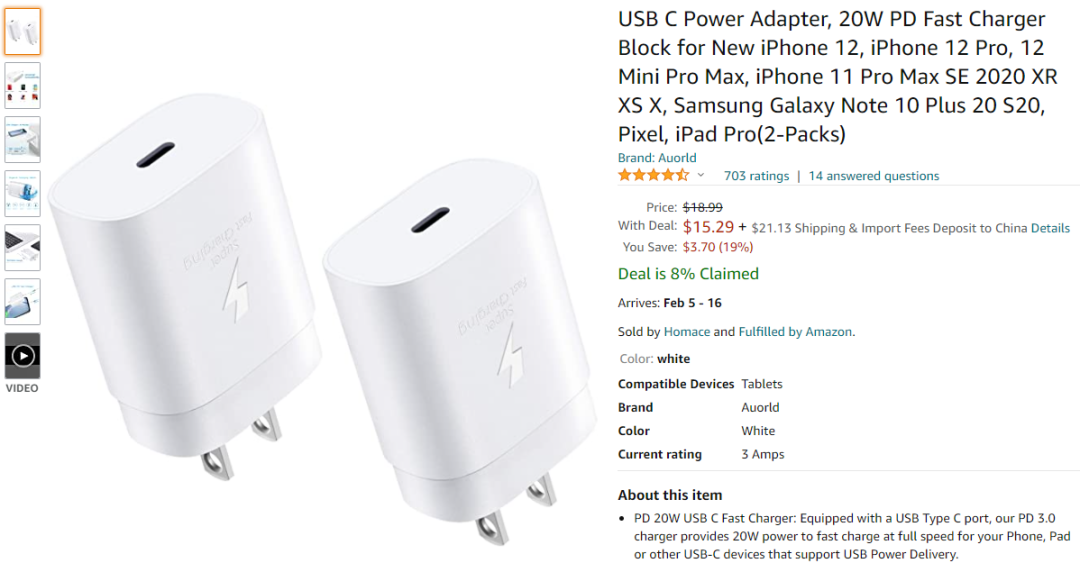Click the Deal is 8% Claimed text
This screenshot has height=563, width=1080.
[x=688, y=274]
